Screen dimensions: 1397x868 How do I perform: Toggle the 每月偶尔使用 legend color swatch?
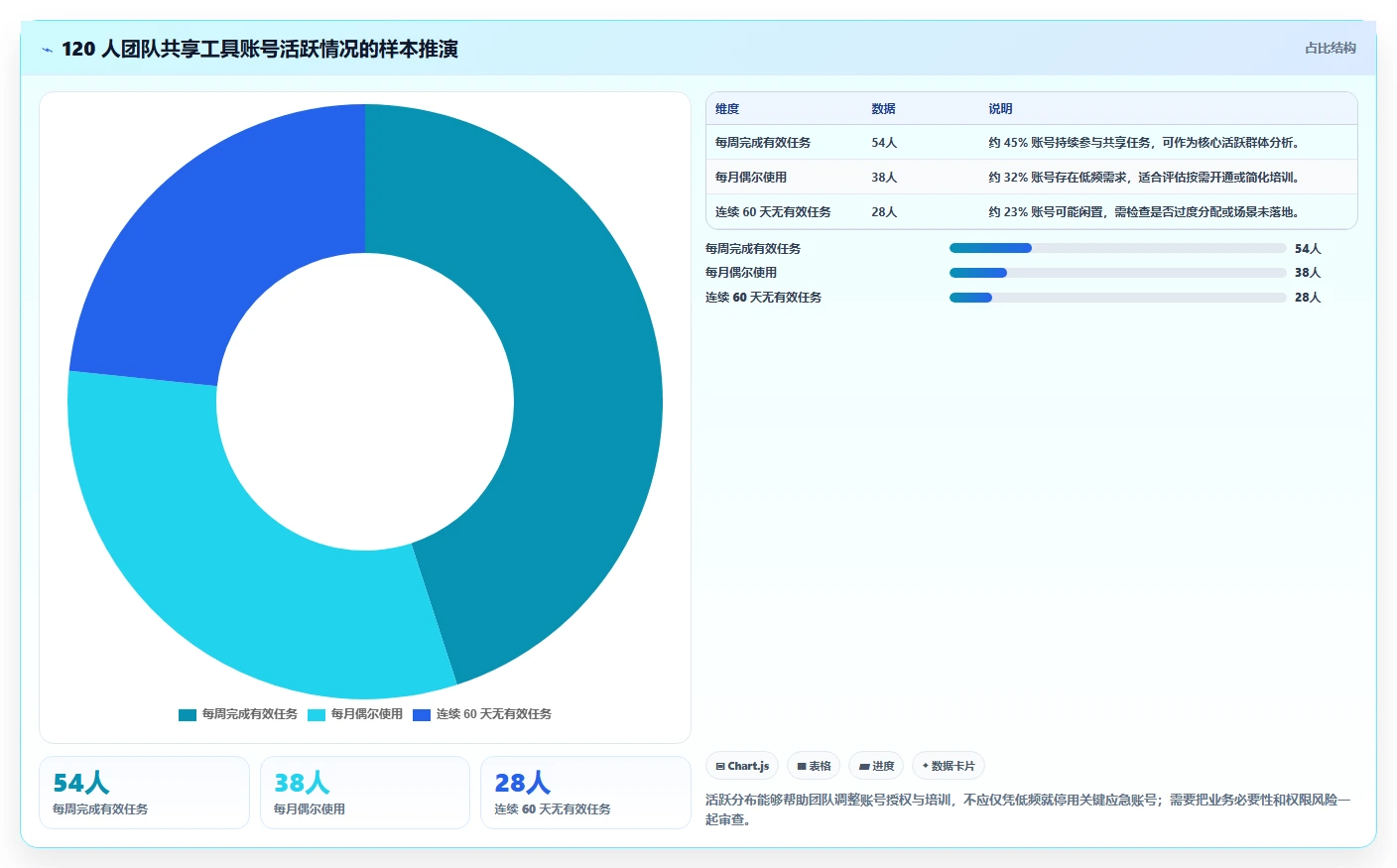(x=317, y=714)
